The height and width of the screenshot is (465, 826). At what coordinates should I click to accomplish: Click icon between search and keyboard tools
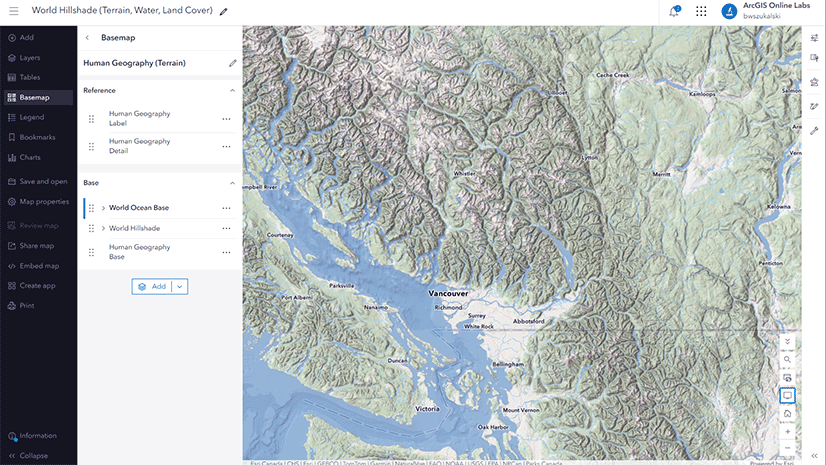(x=788, y=378)
